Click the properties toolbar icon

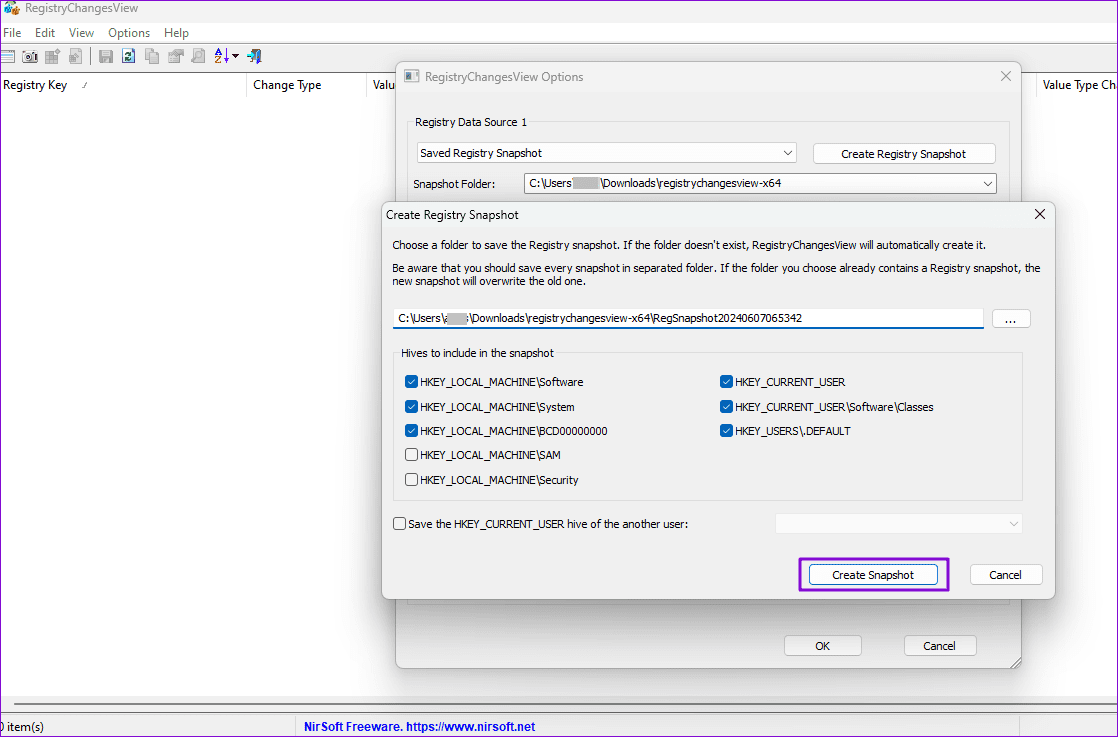click(x=175, y=56)
